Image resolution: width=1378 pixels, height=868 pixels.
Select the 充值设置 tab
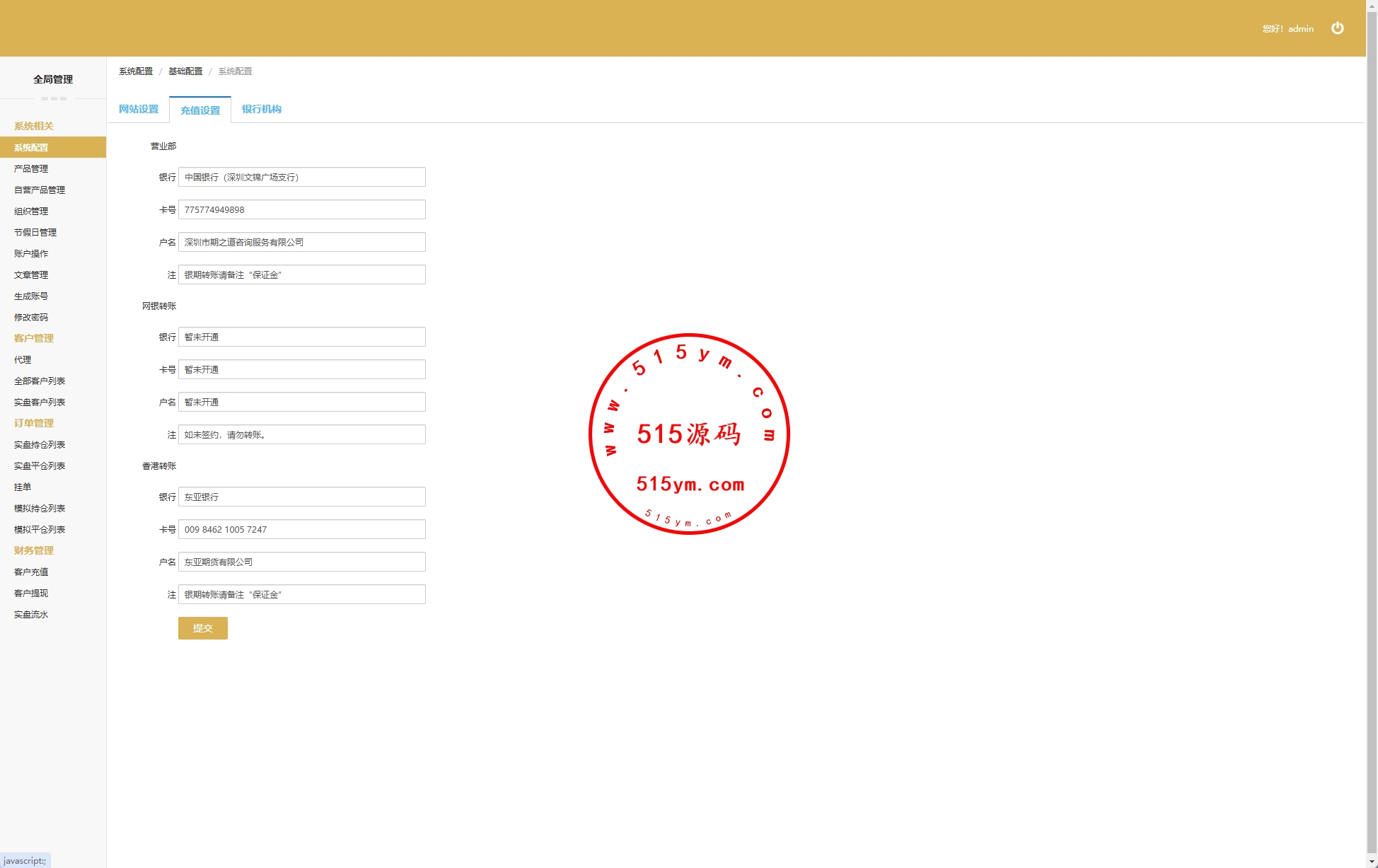200,110
